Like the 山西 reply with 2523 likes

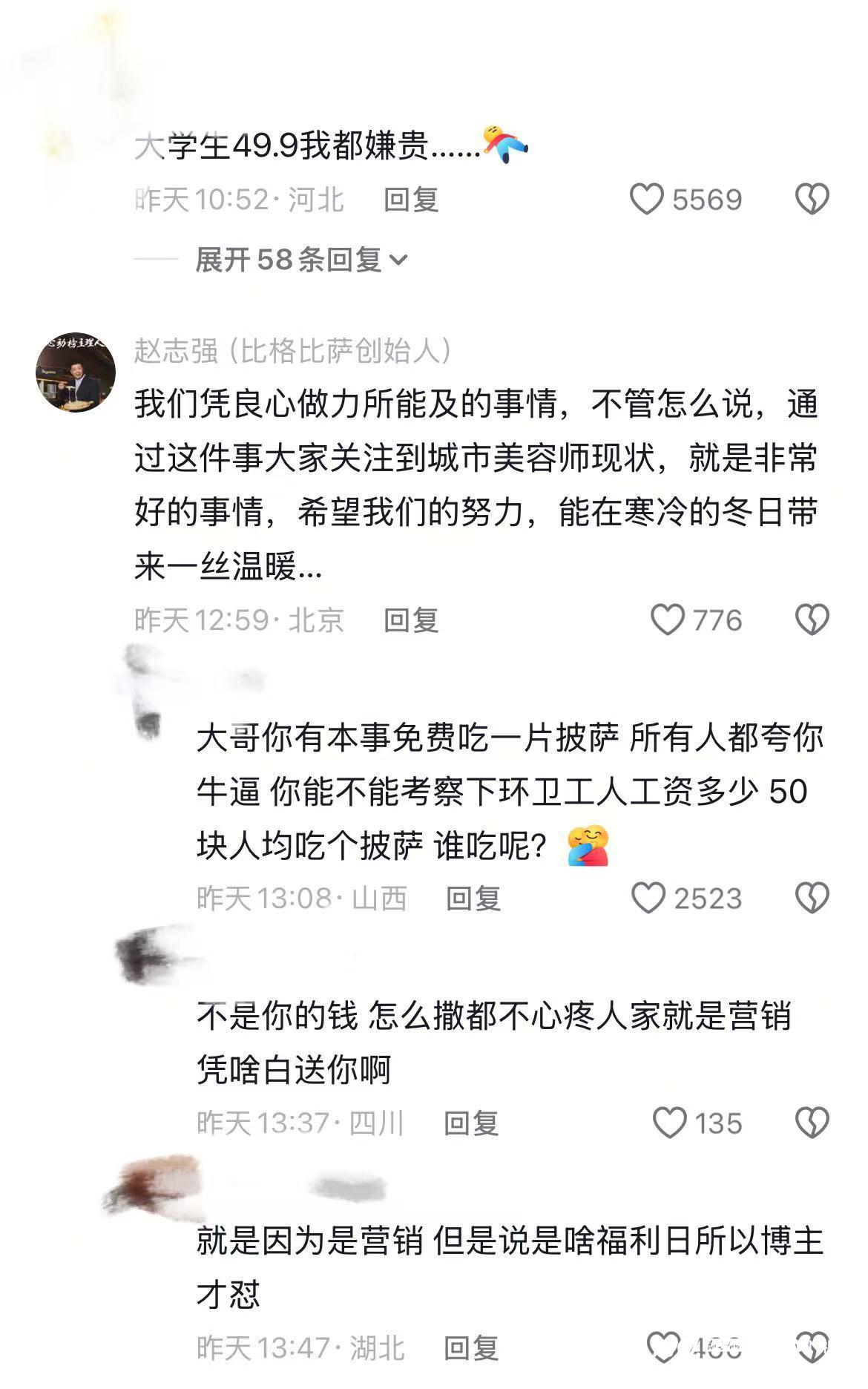click(648, 899)
